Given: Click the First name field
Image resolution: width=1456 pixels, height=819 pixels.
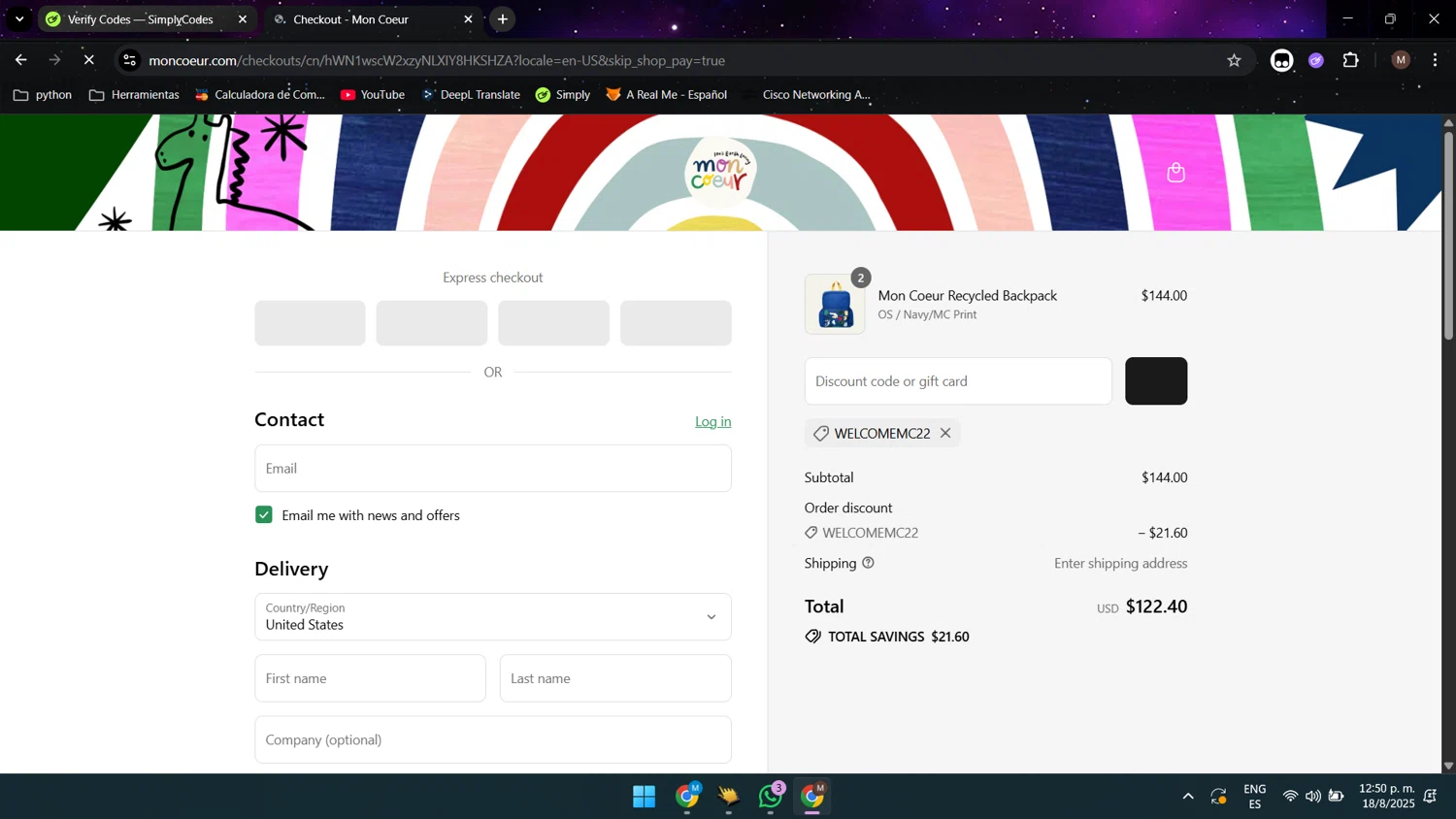Looking at the screenshot, I should click(x=370, y=678).
